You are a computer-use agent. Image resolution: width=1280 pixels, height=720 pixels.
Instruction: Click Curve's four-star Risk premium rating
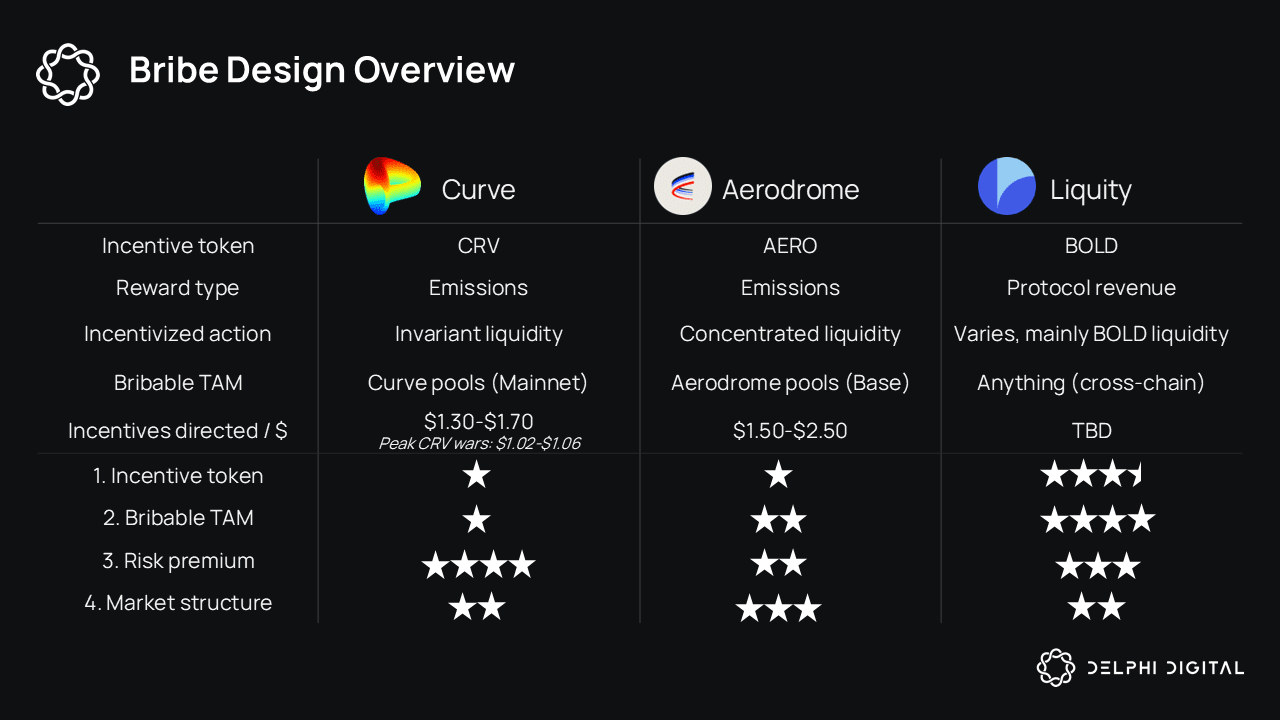pyautogui.click(x=478, y=566)
